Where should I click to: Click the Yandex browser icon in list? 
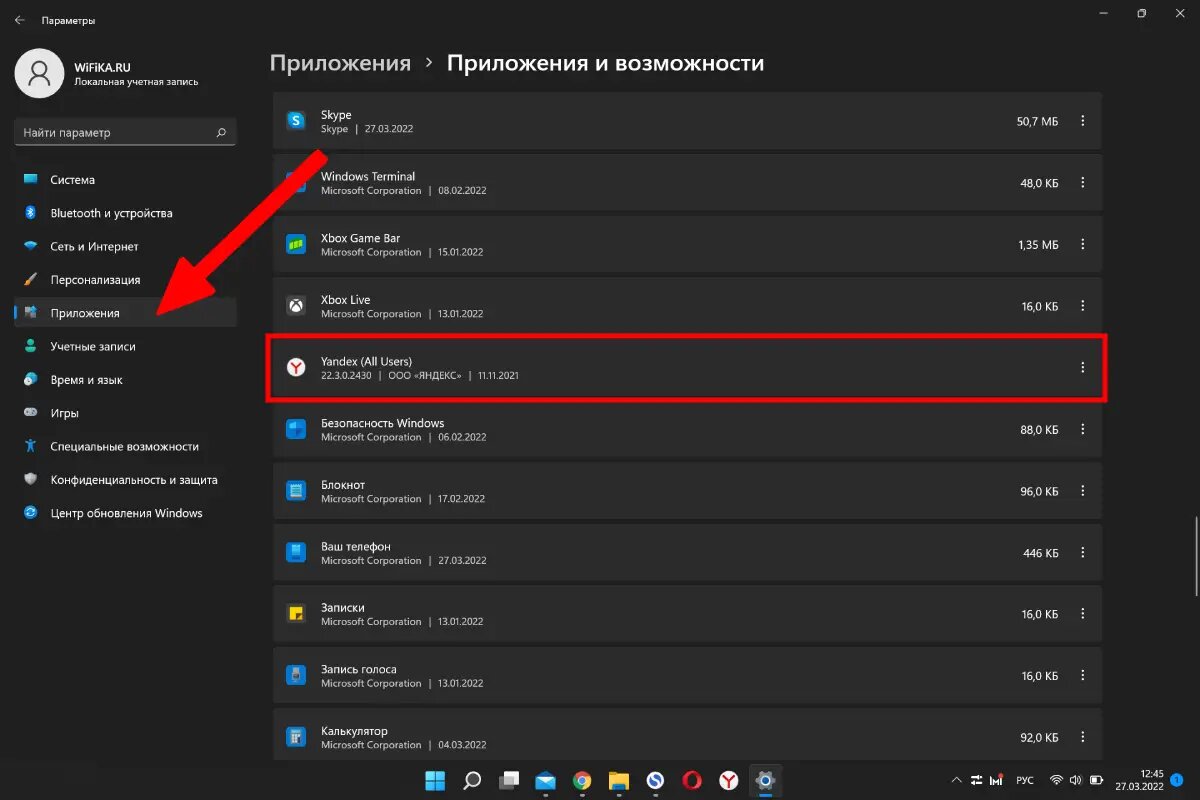point(296,368)
